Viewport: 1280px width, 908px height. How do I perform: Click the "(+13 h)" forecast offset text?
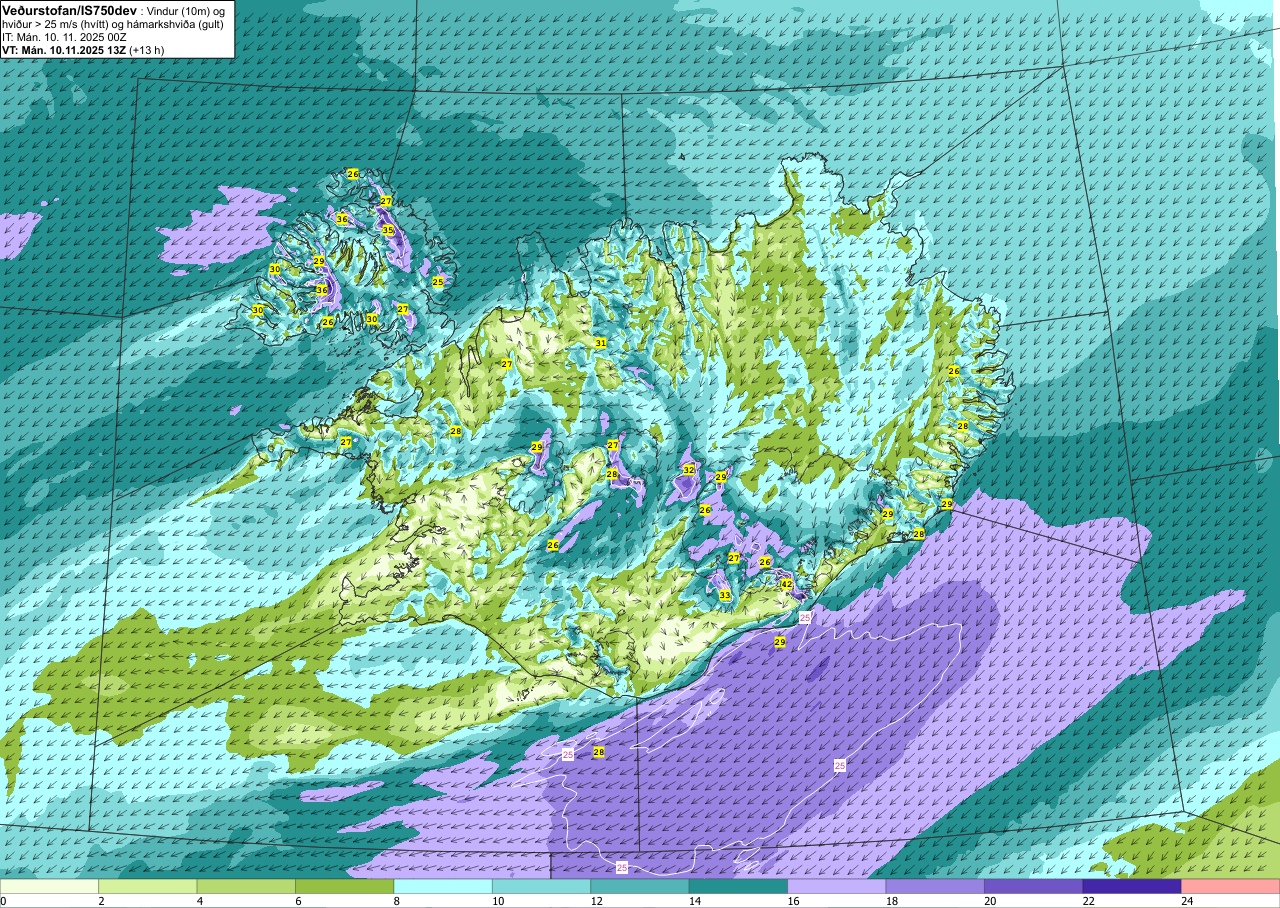click(147, 50)
